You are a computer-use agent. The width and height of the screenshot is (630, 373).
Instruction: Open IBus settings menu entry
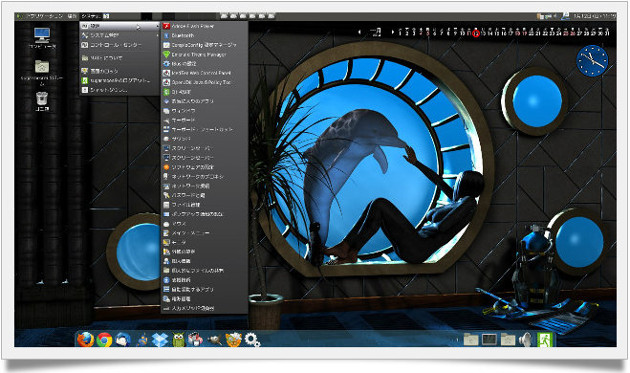[204, 64]
